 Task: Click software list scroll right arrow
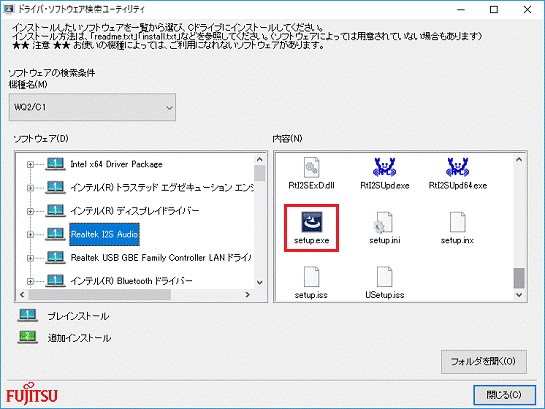pyautogui.click(x=247, y=295)
